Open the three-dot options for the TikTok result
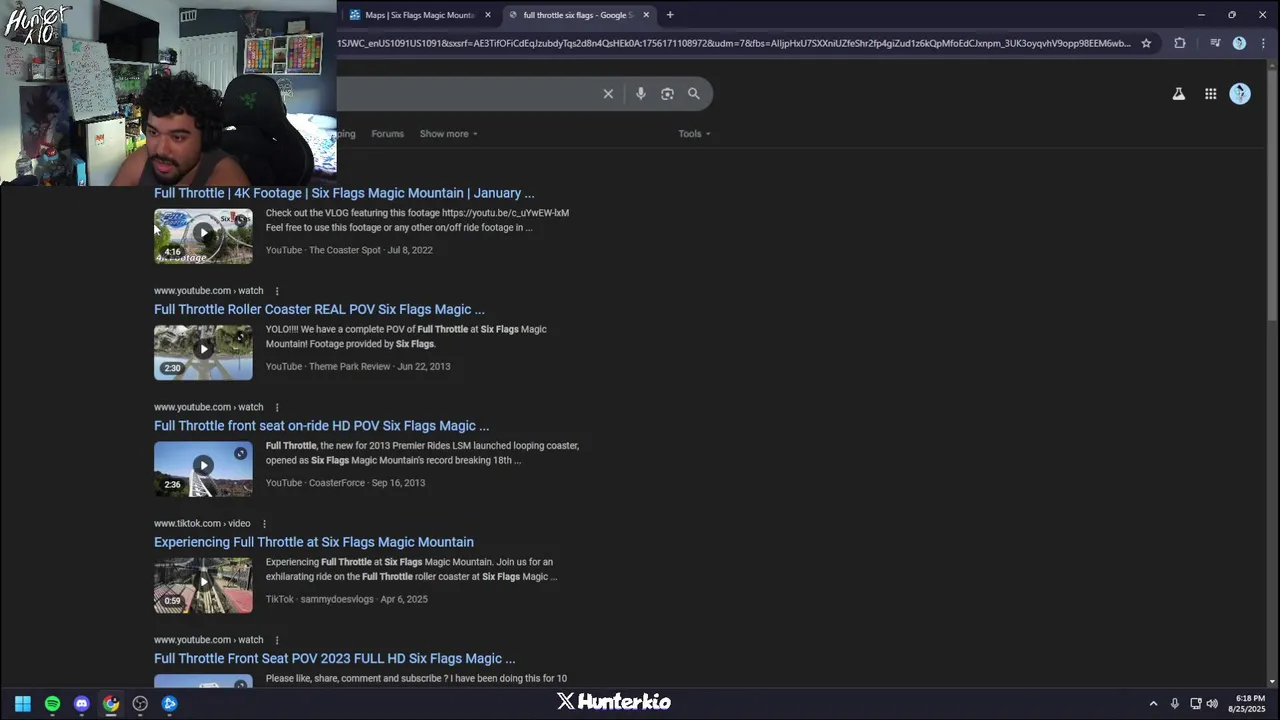The height and width of the screenshot is (720, 1280). (264, 524)
